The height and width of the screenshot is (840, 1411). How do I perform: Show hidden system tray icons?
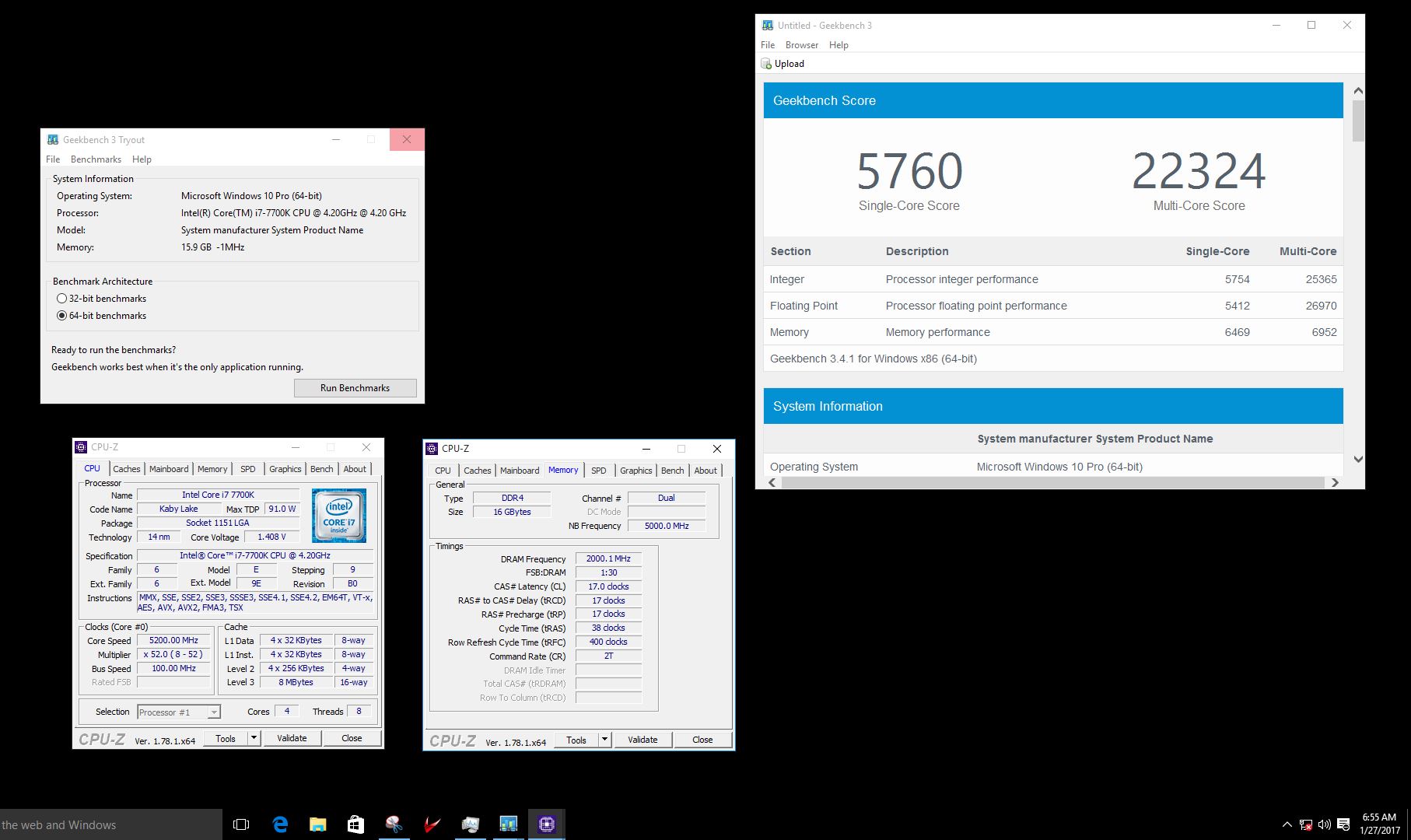click(1287, 824)
